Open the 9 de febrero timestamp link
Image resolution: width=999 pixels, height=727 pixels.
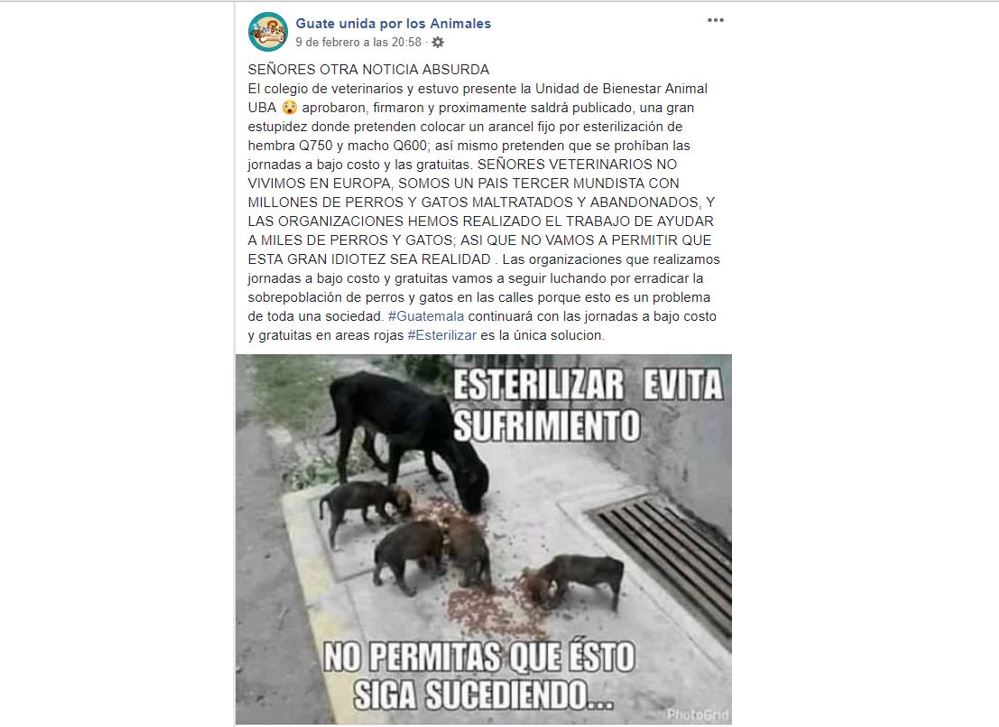click(358, 42)
